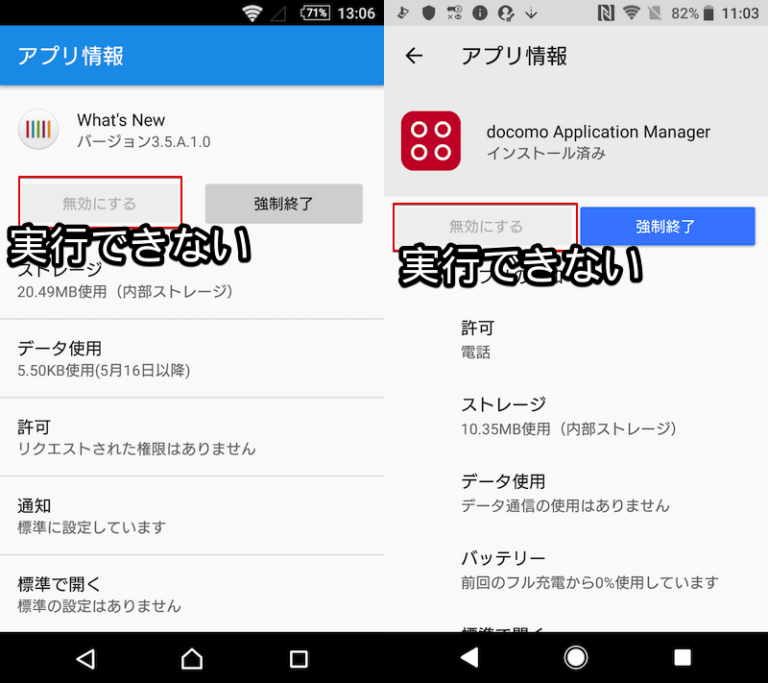This screenshot has width=768, height=683.
Task: Open データ使用 row with no data usage
Action: coord(576,493)
